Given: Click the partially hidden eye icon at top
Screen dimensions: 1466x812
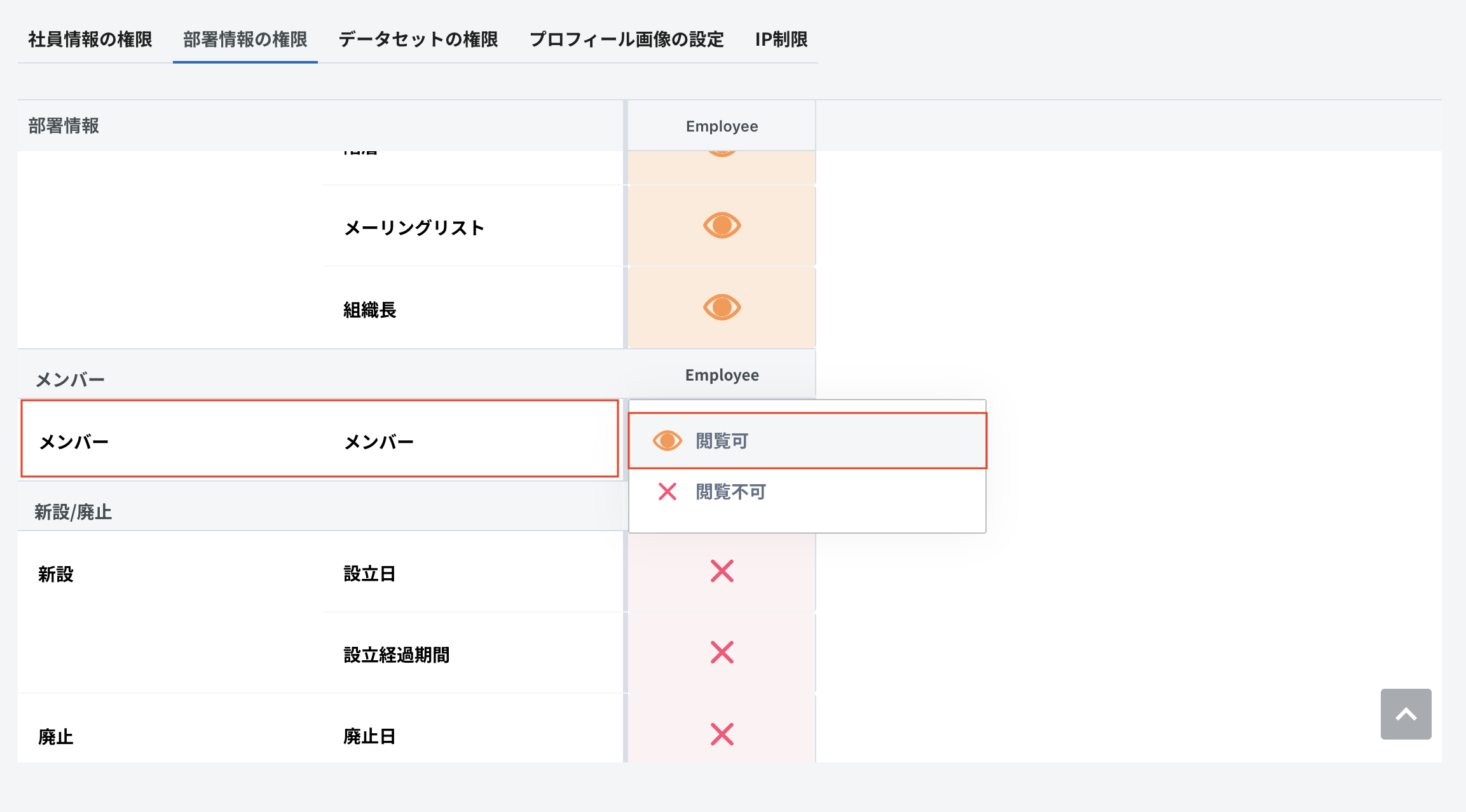Looking at the screenshot, I should pyautogui.click(x=722, y=154).
